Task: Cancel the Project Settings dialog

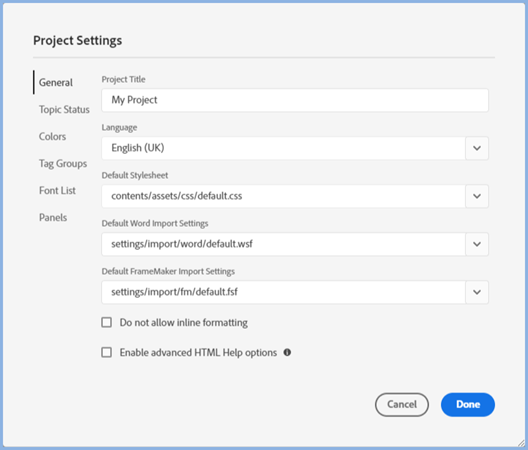Action: click(x=402, y=405)
